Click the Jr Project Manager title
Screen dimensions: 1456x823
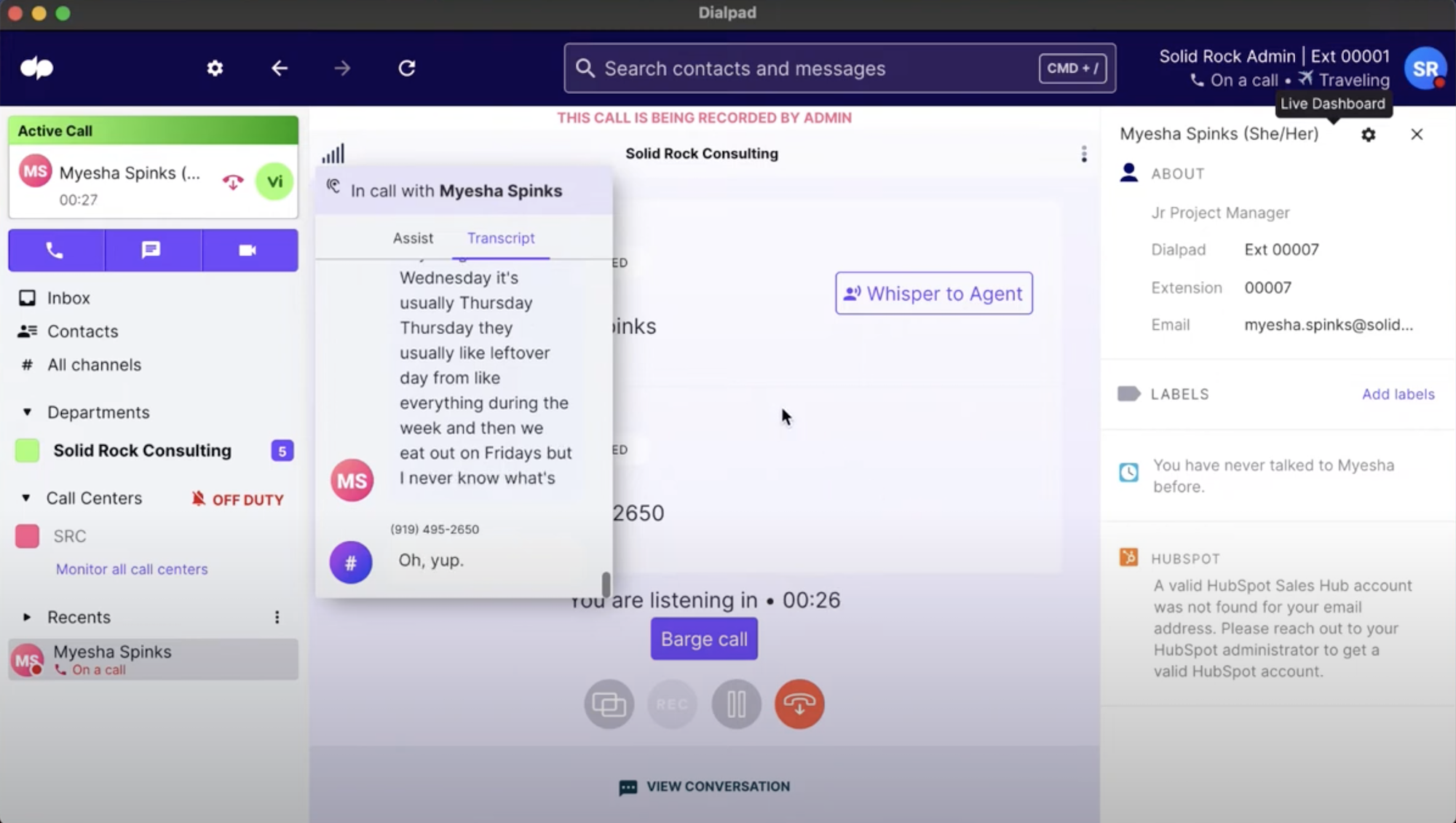[1220, 213]
